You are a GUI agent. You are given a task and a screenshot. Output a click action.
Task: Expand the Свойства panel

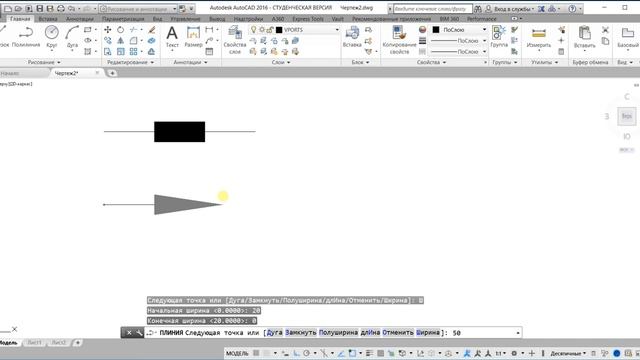(431, 62)
